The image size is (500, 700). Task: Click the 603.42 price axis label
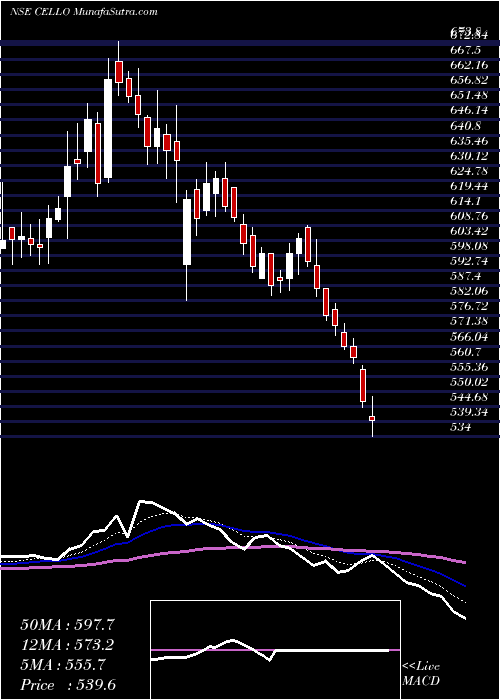click(x=469, y=231)
